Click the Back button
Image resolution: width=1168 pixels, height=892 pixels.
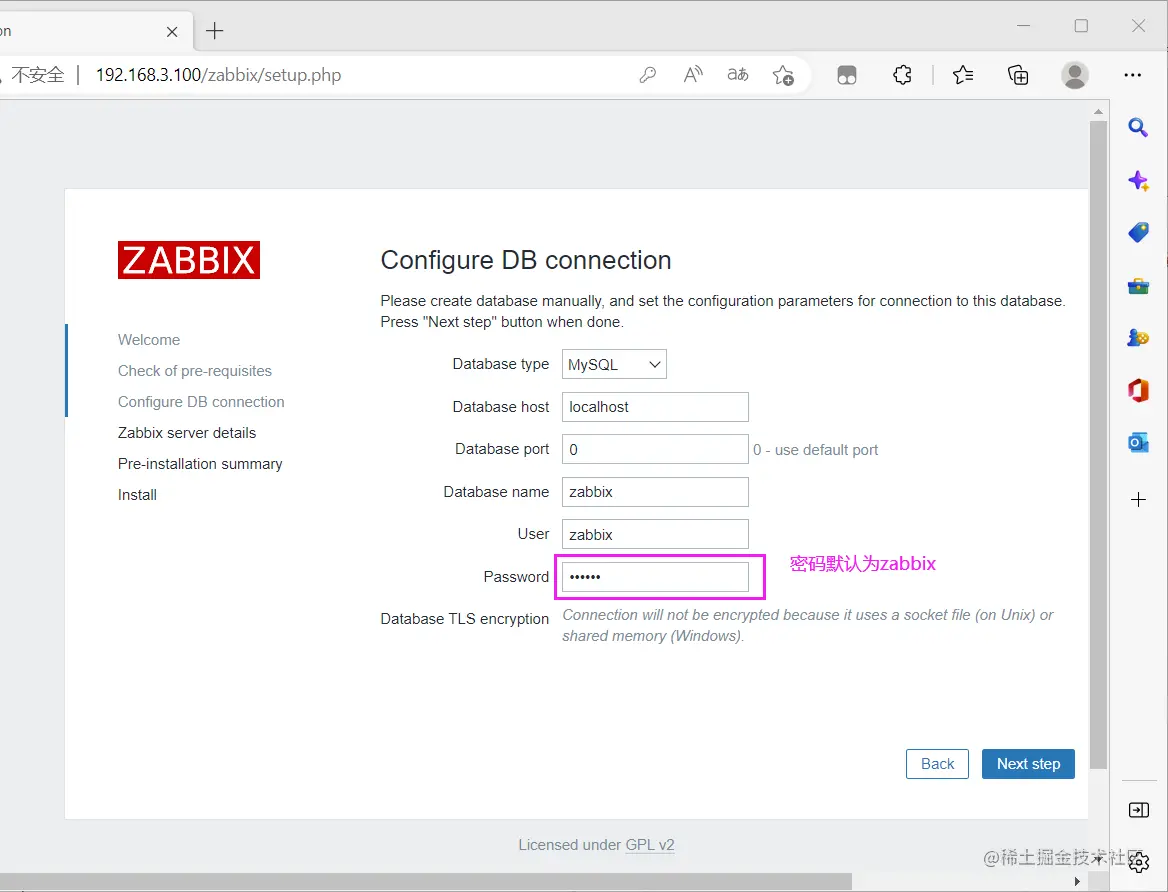coord(937,764)
